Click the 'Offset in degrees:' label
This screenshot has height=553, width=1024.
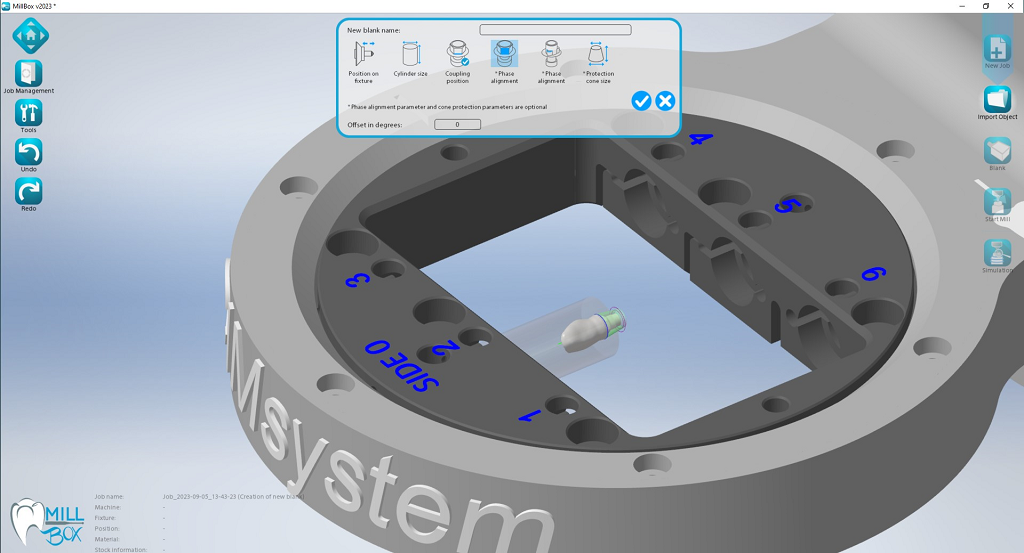point(375,125)
